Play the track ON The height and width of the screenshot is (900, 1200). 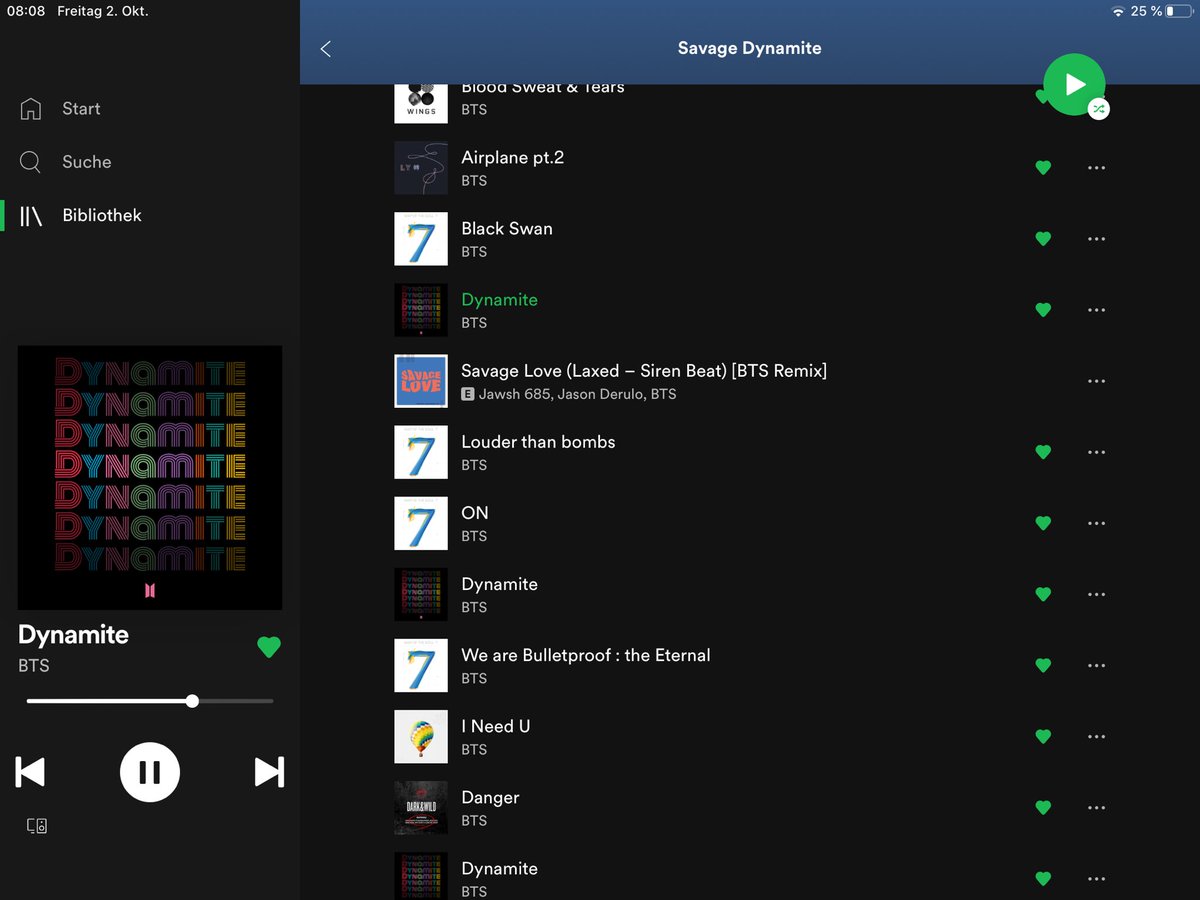tap(475, 513)
